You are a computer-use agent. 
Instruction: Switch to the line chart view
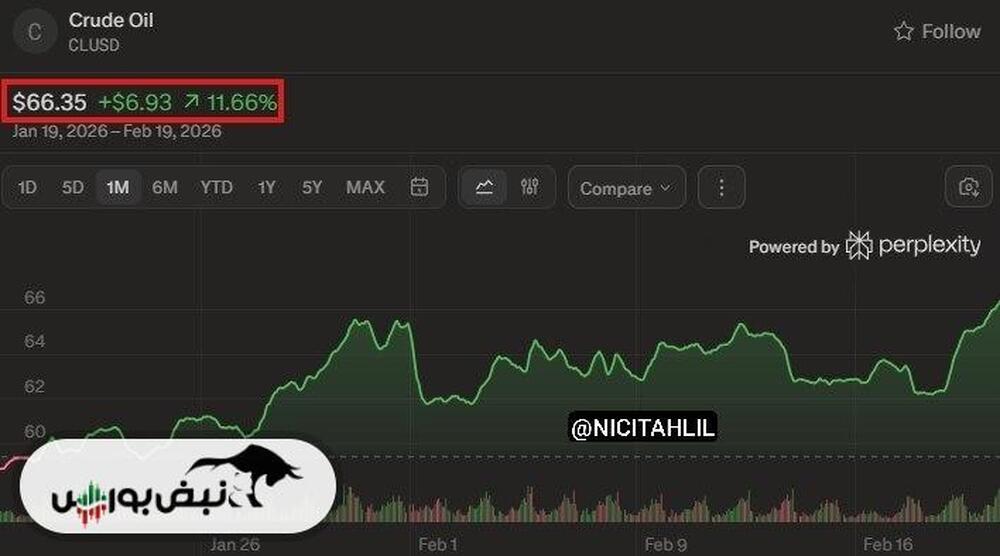point(485,187)
